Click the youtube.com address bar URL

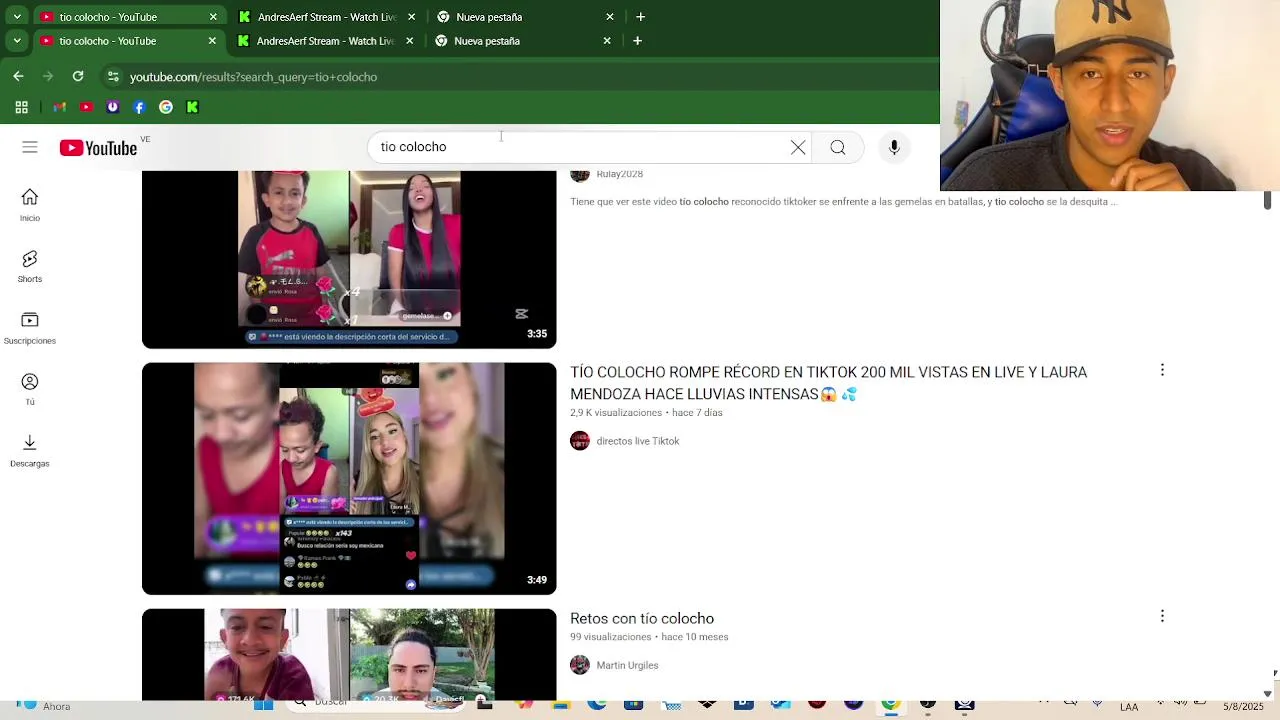tap(253, 77)
